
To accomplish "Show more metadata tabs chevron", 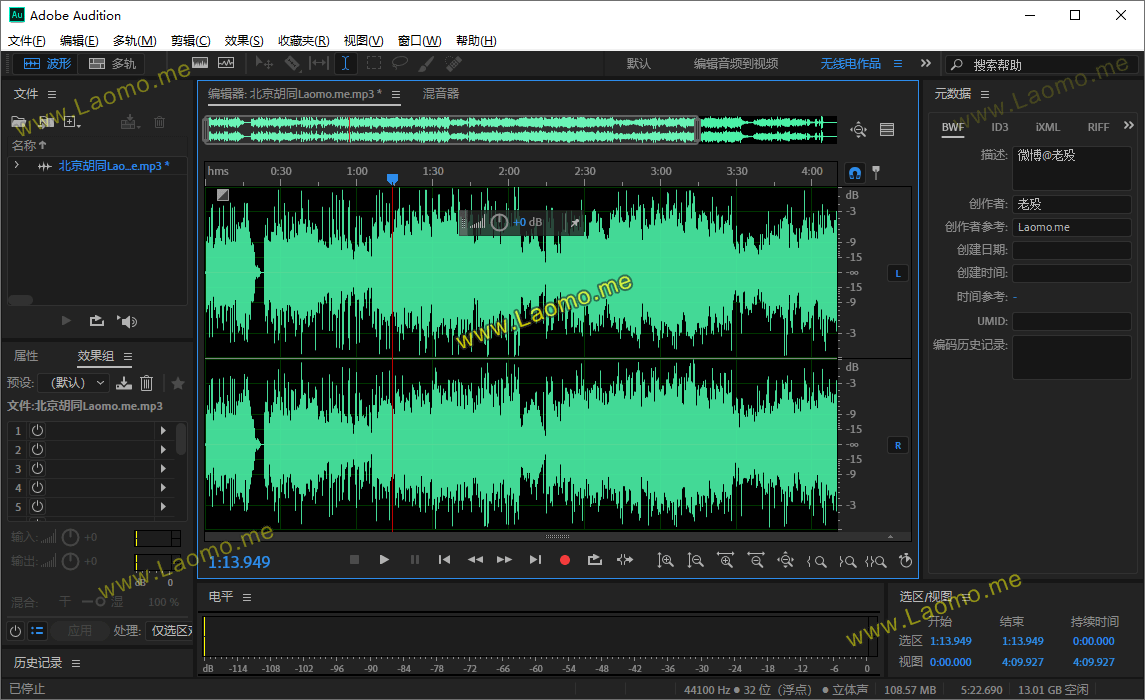I will 1129,126.
